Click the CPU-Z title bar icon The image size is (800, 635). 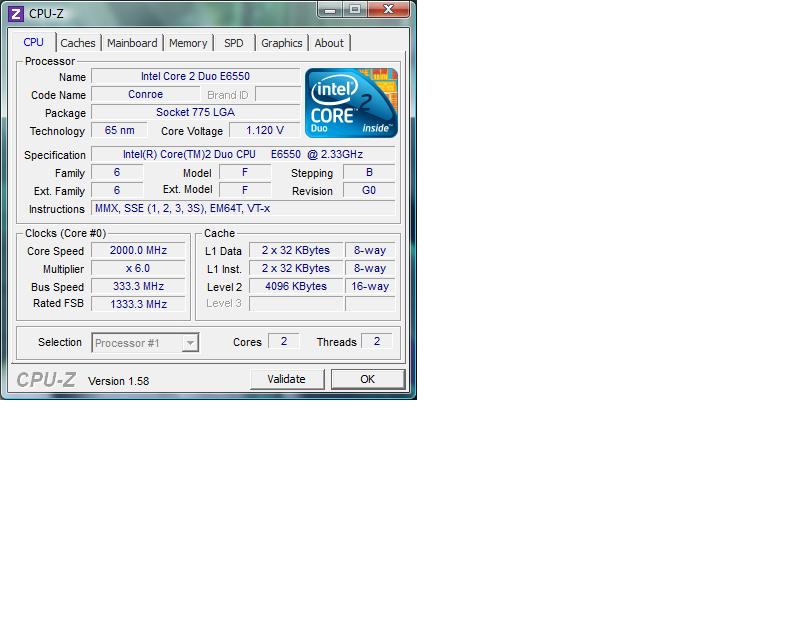click(x=16, y=13)
